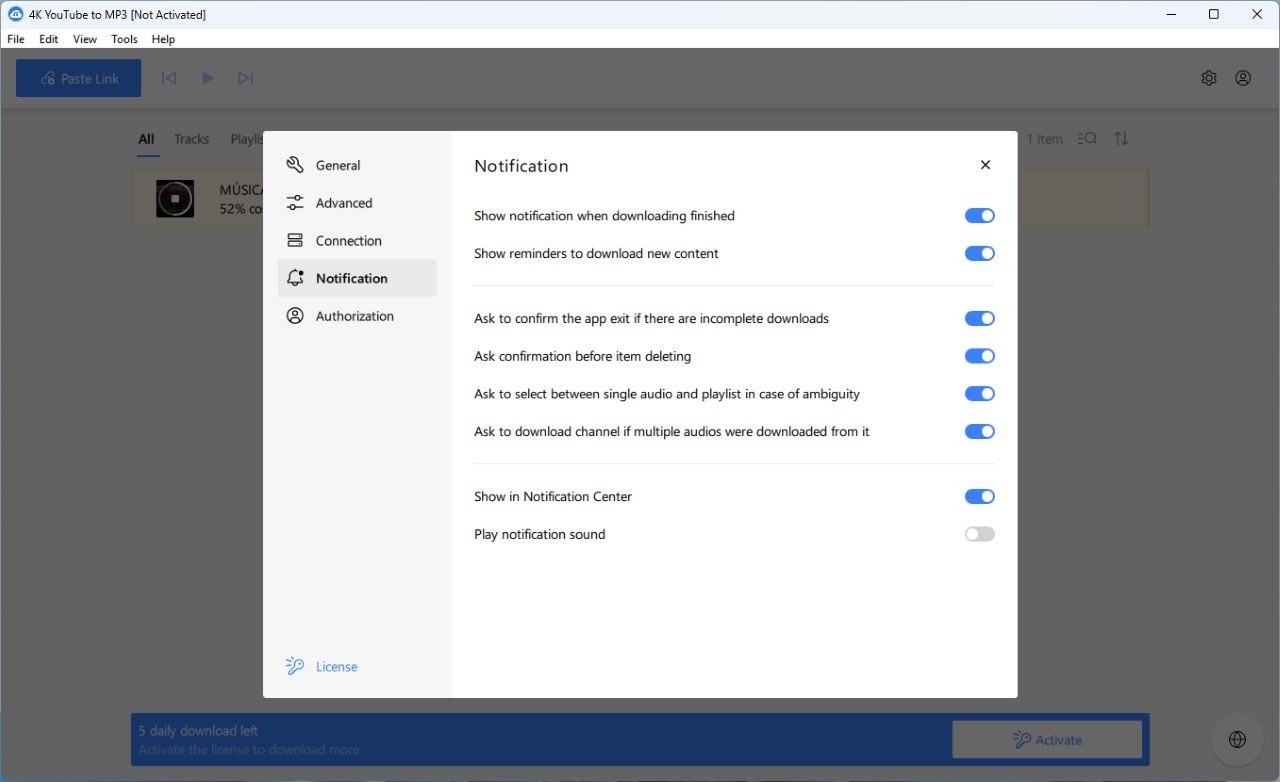1280x782 pixels.
Task: Skip to next track
Action: 245,78
